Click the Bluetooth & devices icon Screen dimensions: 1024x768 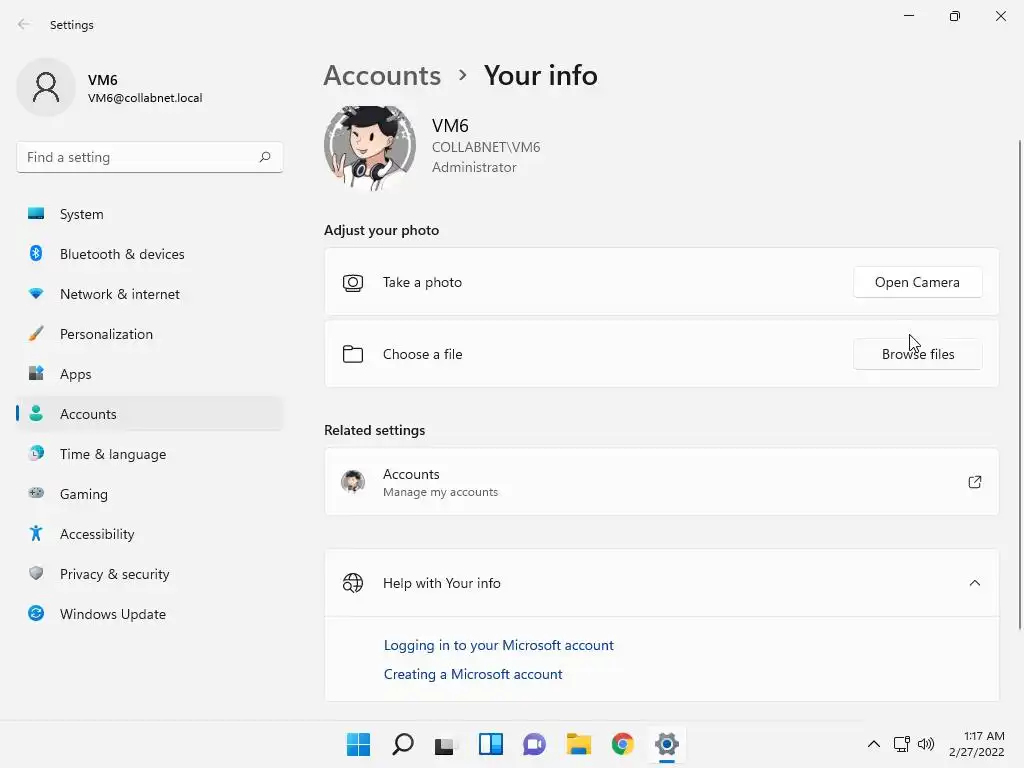pyautogui.click(x=36, y=254)
